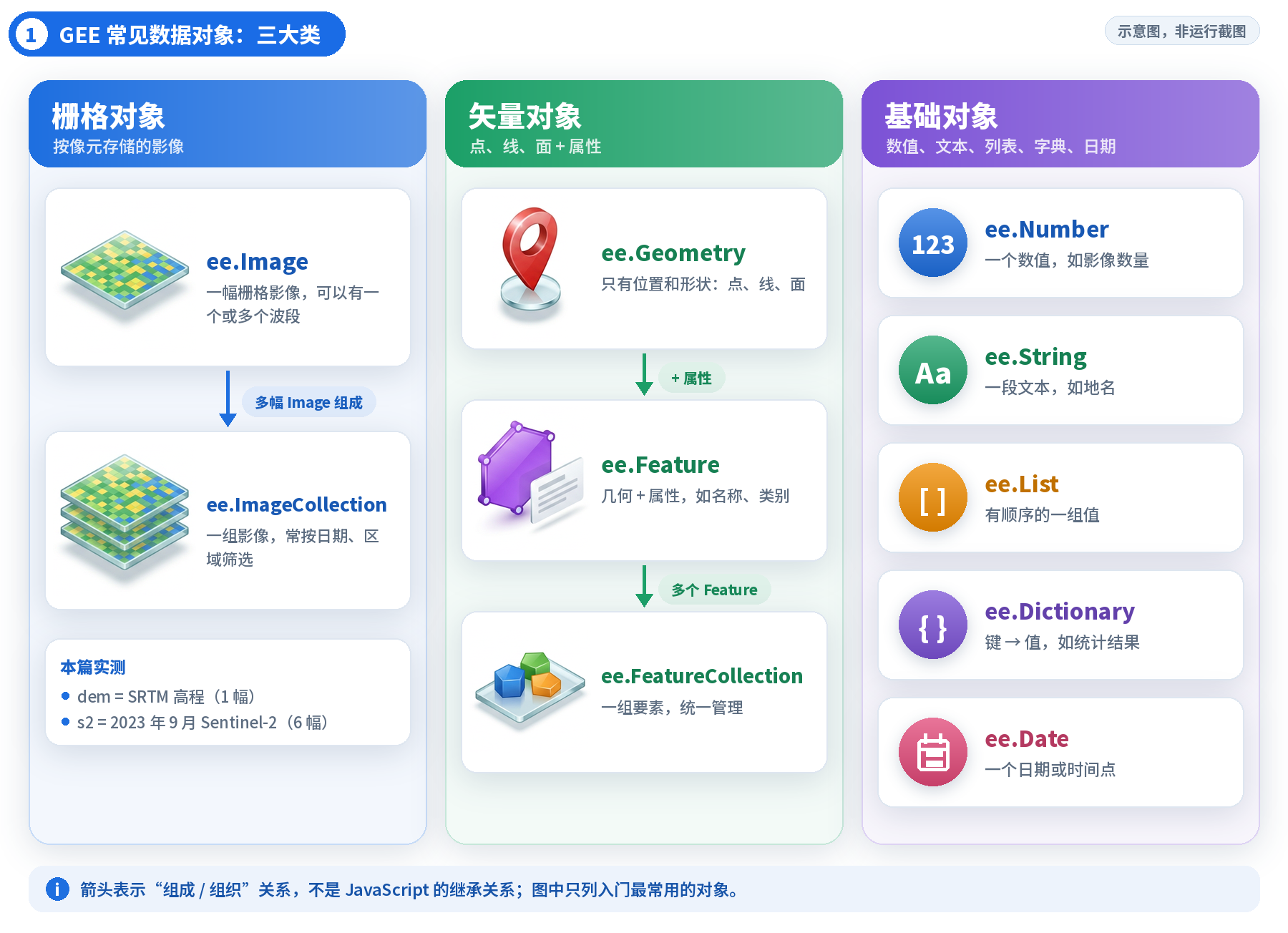Image resolution: width=1288 pixels, height=933 pixels.
Task: Click the 按像元存储的影像 subtitle
Action: coord(118,147)
